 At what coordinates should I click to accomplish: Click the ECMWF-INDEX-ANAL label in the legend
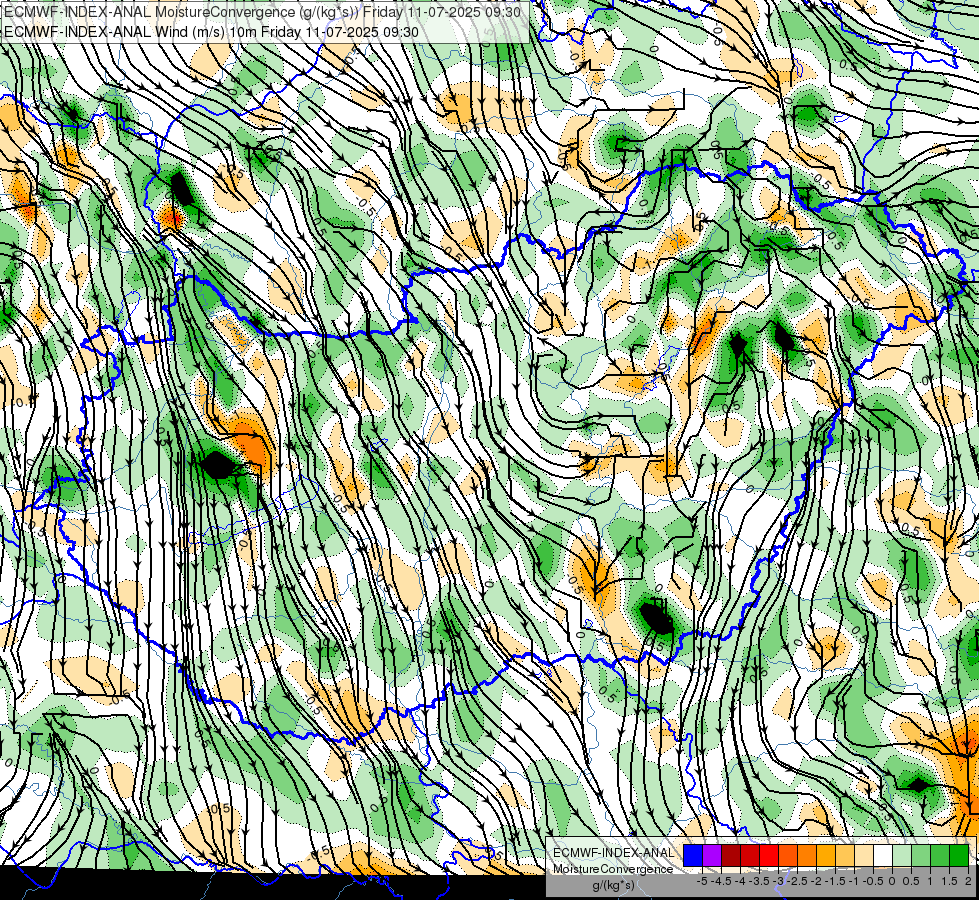[x=613, y=853]
